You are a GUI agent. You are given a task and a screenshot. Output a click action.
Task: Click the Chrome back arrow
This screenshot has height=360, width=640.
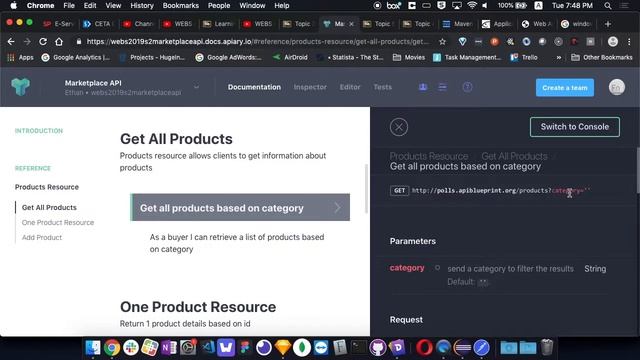point(11,42)
